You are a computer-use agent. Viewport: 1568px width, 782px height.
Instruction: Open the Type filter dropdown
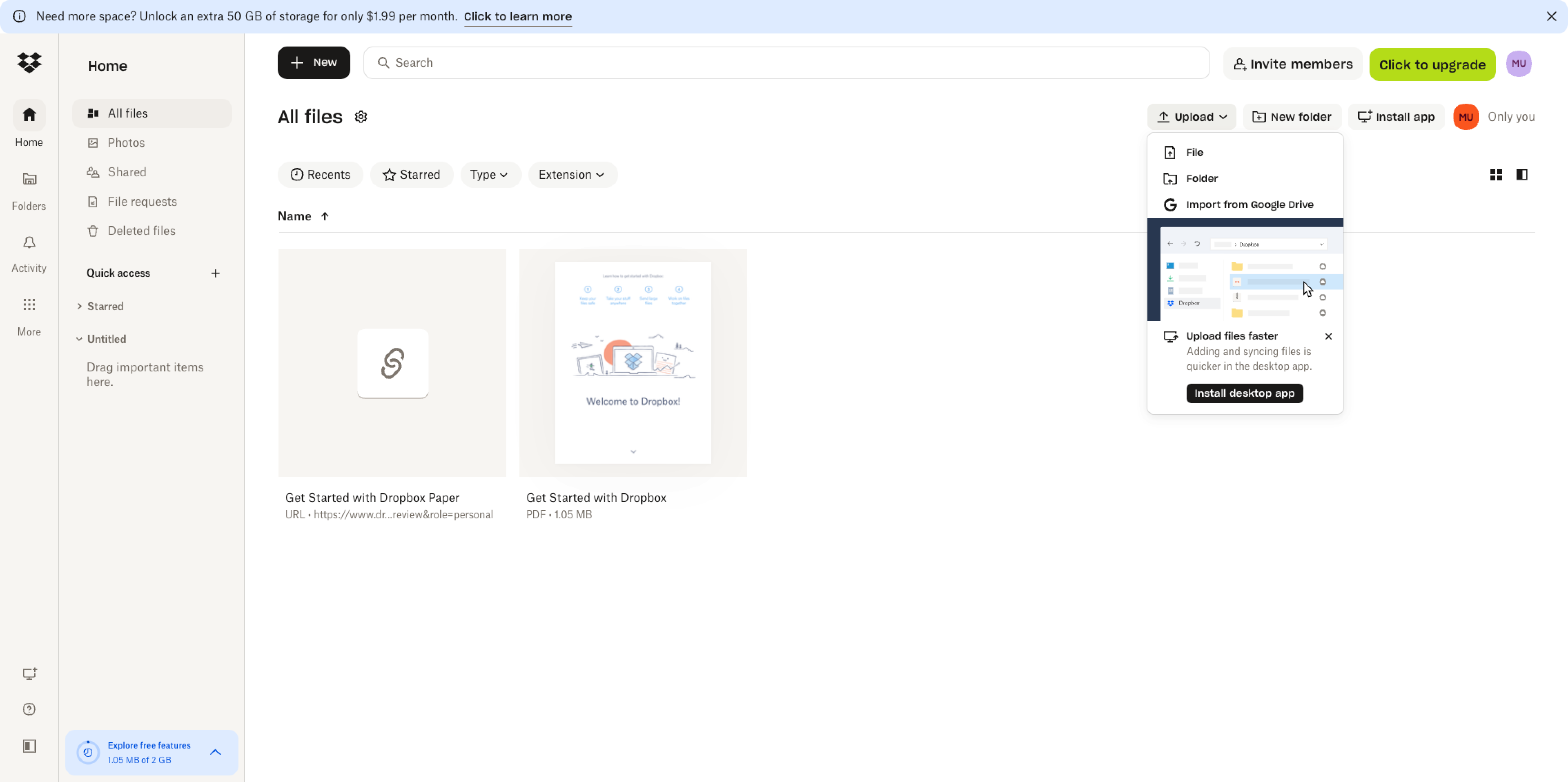point(490,175)
